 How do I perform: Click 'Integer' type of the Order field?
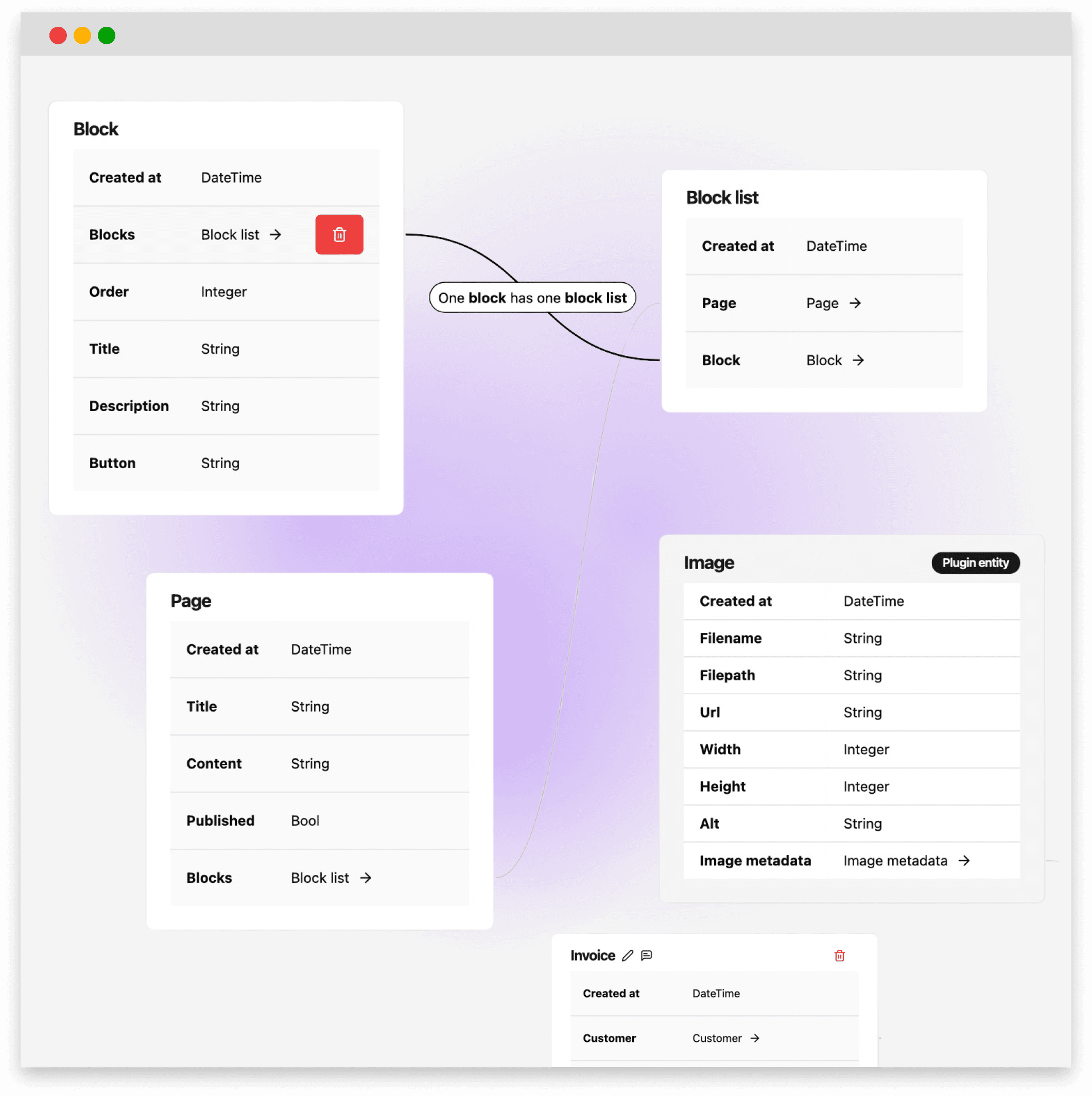pos(224,292)
